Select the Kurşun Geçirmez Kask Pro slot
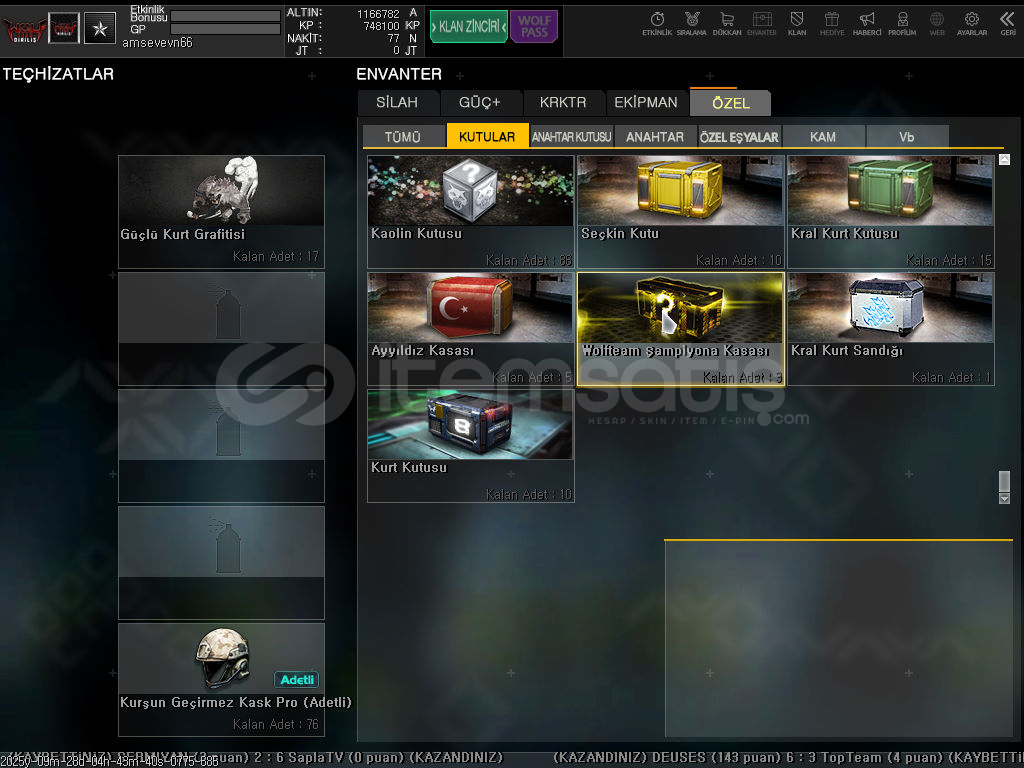 click(221, 679)
